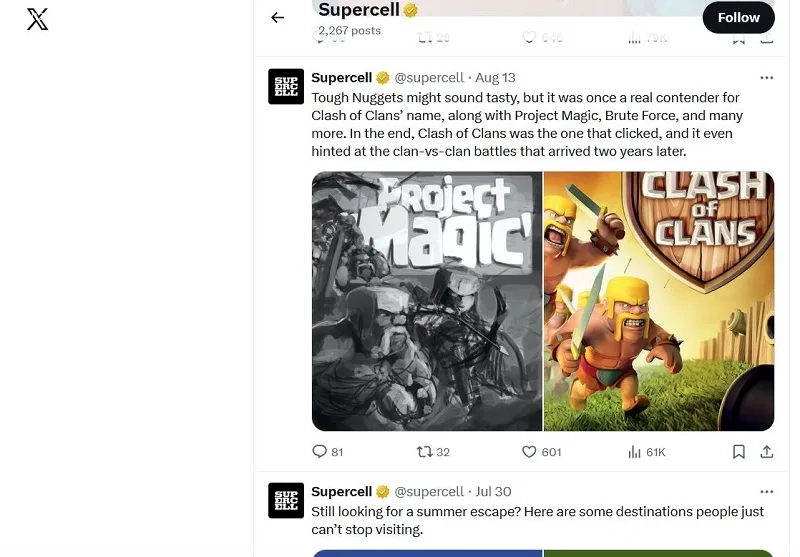Screen dimensions: 800x557
Task: Open the Project Magic image
Action: [427, 301]
